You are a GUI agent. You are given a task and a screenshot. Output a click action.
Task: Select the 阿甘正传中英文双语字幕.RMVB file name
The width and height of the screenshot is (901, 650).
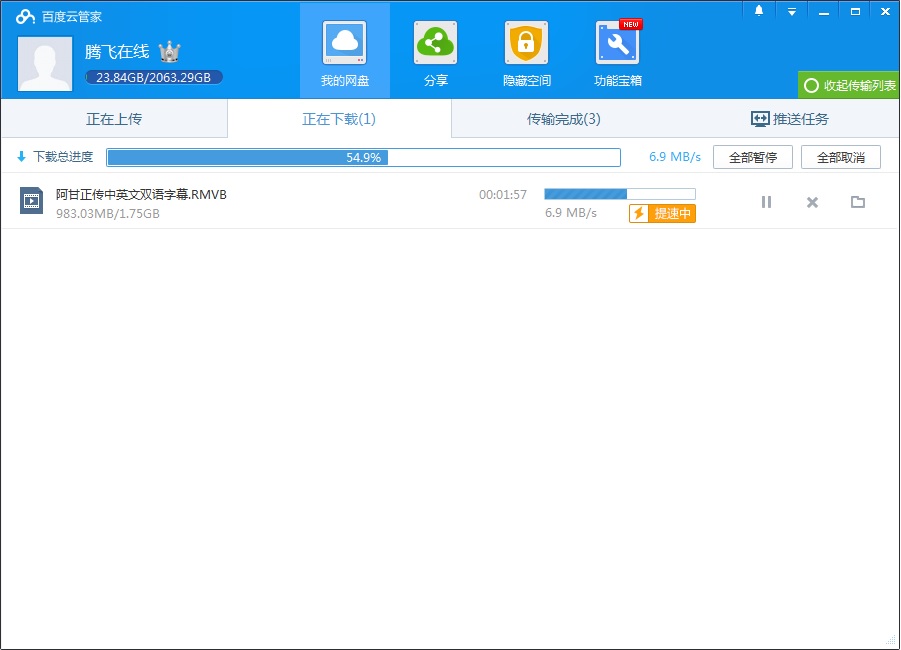point(141,194)
